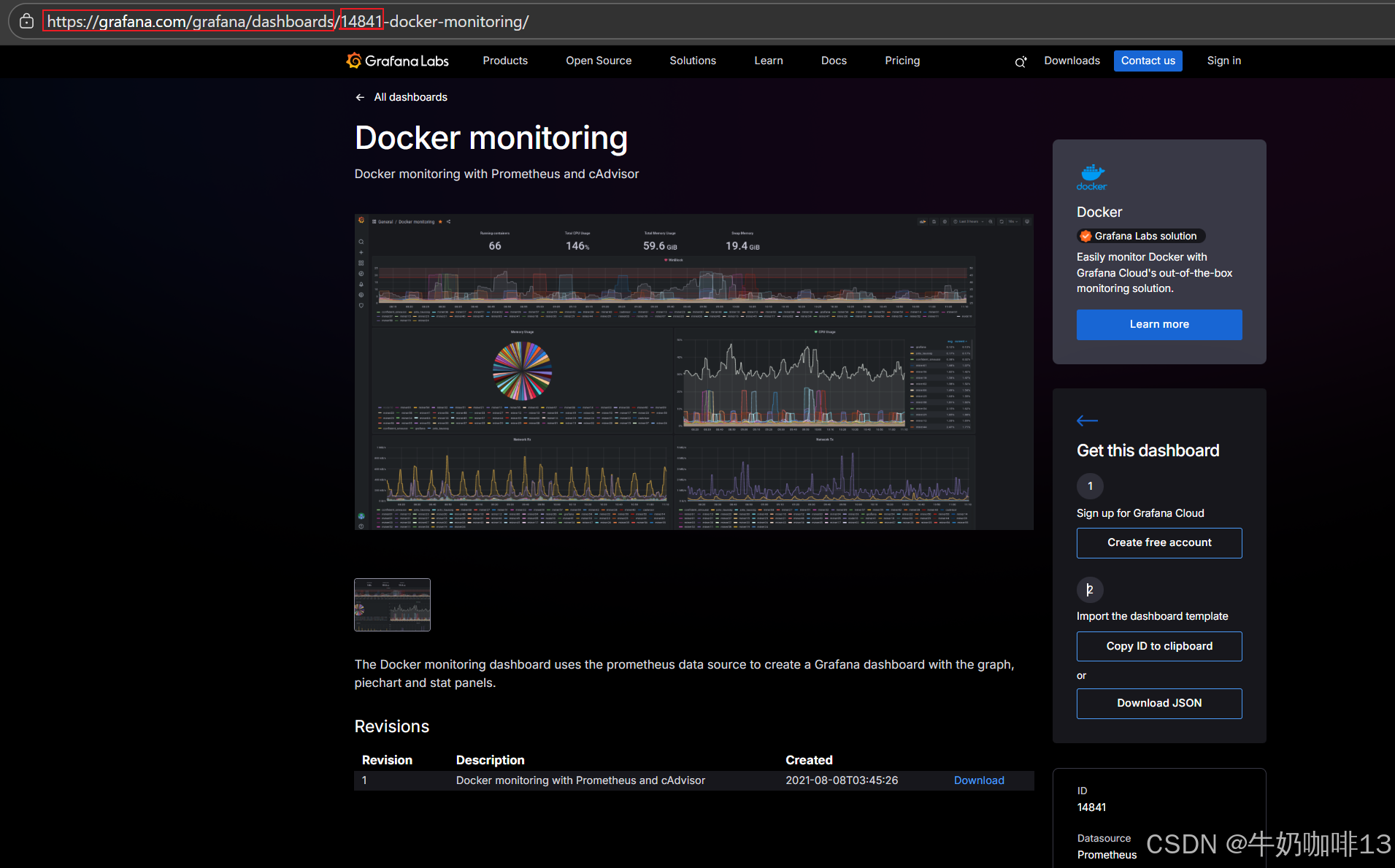Click the dashboard ID value 14841
The image size is (1395, 868).
[x=1091, y=807]
